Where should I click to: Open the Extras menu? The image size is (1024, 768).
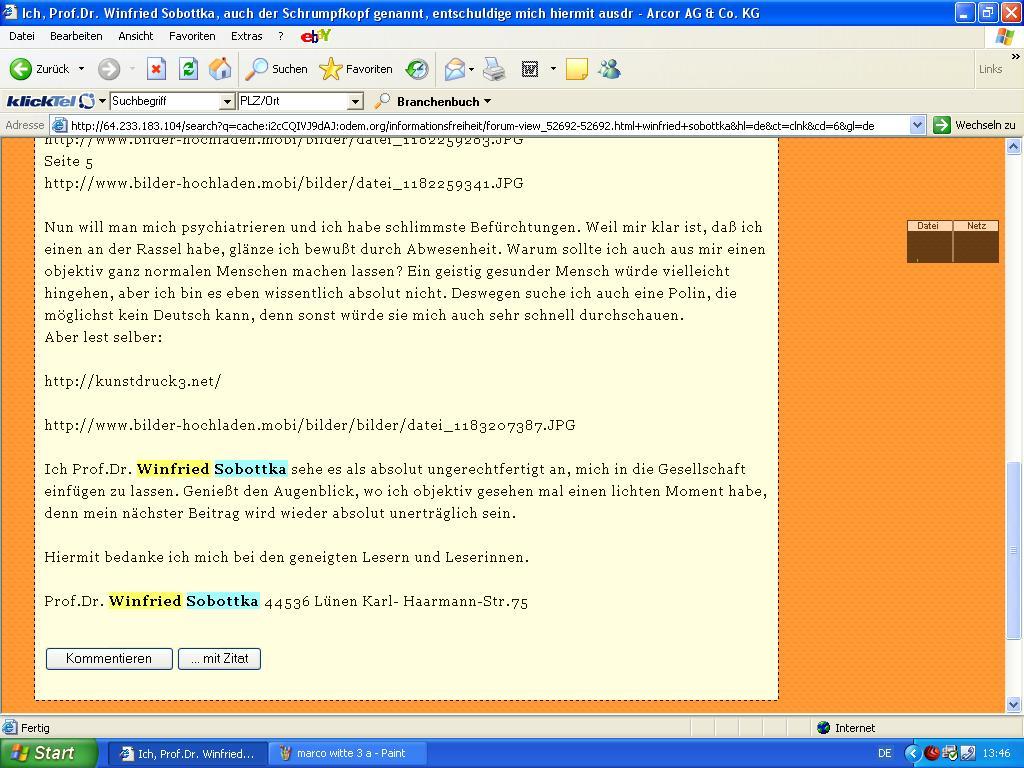point(246,36)
